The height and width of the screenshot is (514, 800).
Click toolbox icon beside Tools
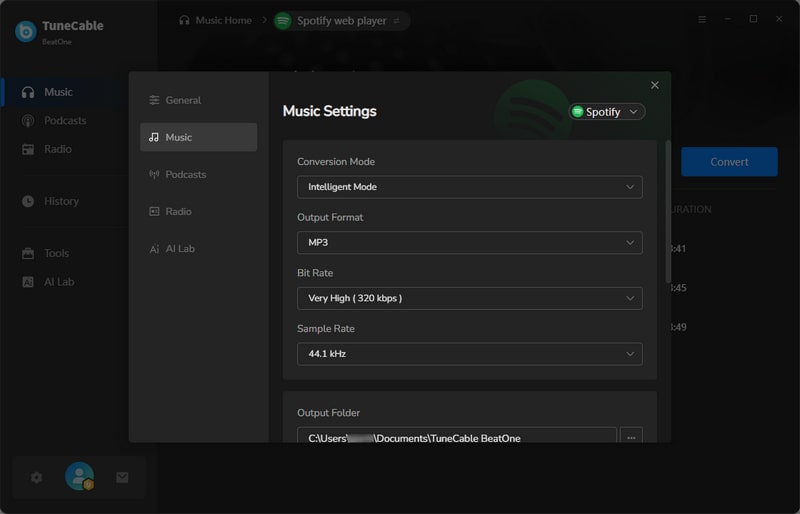coord(28,253)
